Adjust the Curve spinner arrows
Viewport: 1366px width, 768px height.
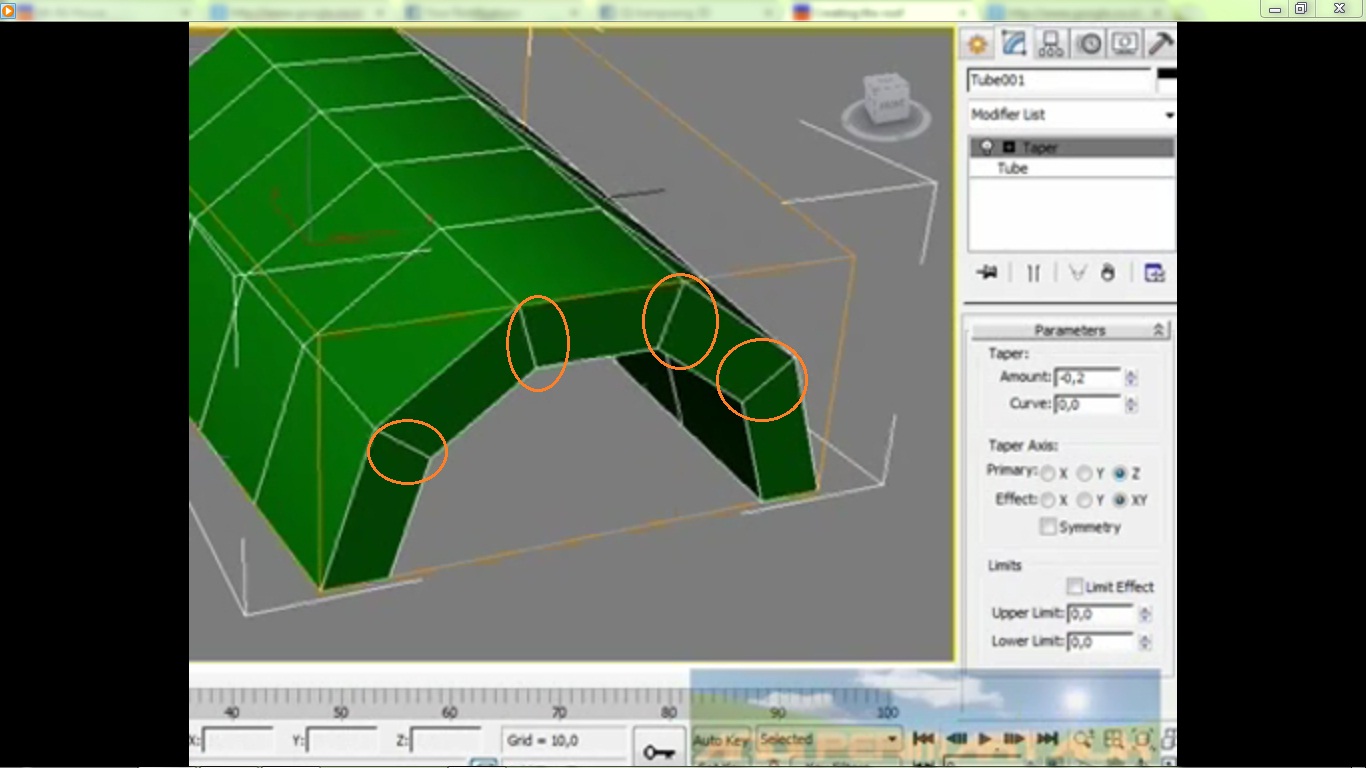[x=1131, y=405]
